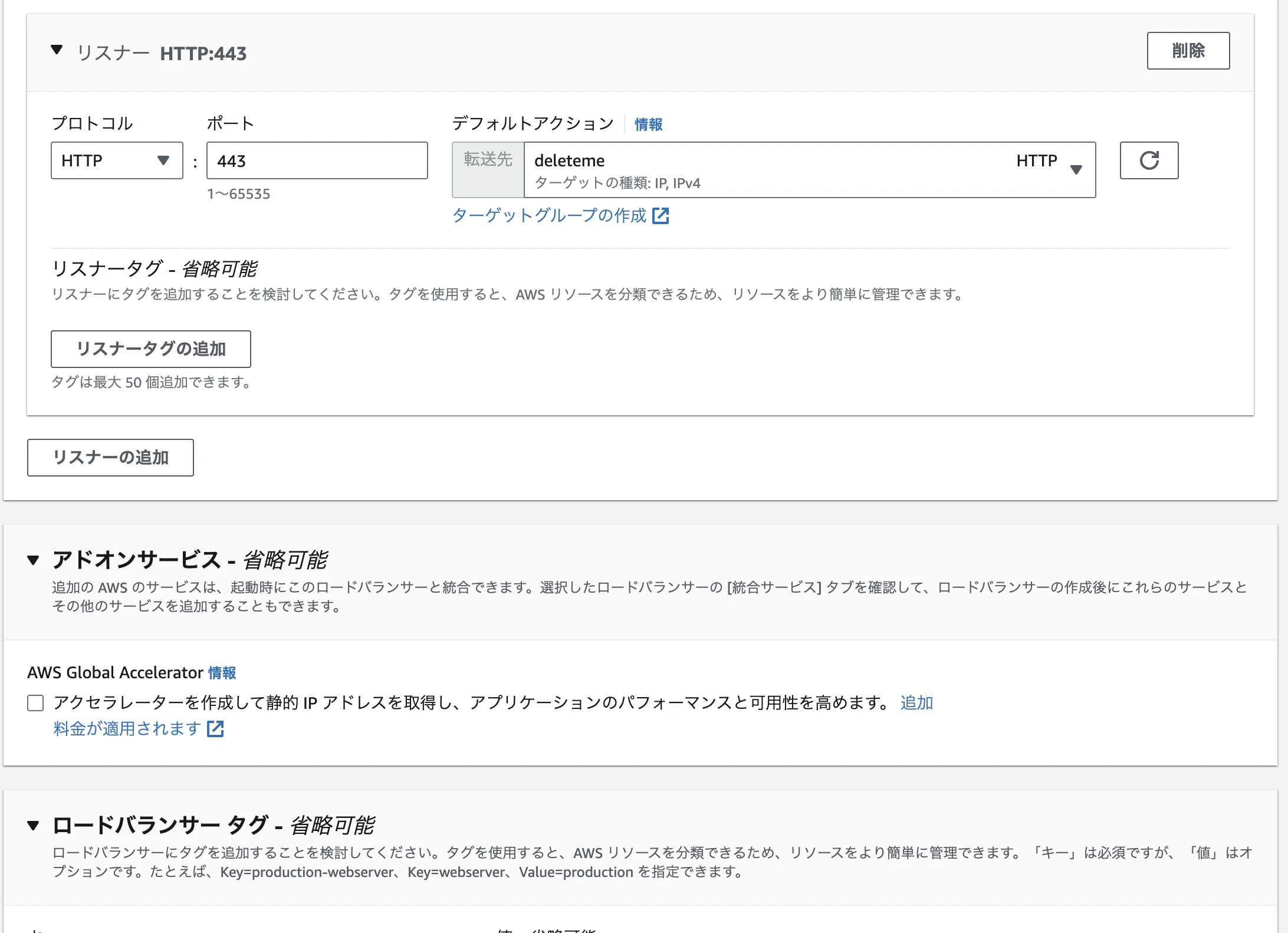The height and width of the screenshot is (933, 1288).
Task: Click the port 443 input field
Action: 317,160
